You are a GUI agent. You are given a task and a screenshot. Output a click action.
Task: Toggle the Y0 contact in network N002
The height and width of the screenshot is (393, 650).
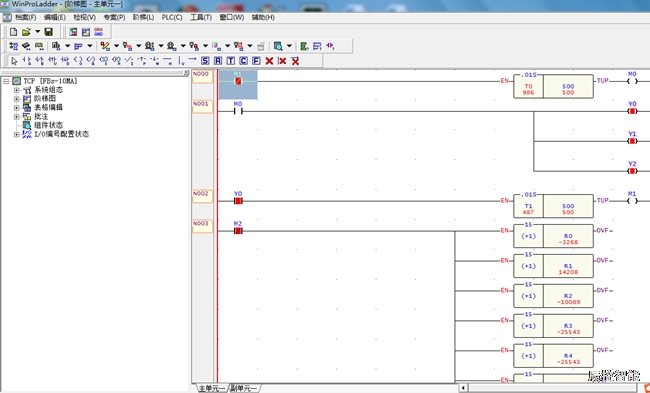click(x=238, y=201)
